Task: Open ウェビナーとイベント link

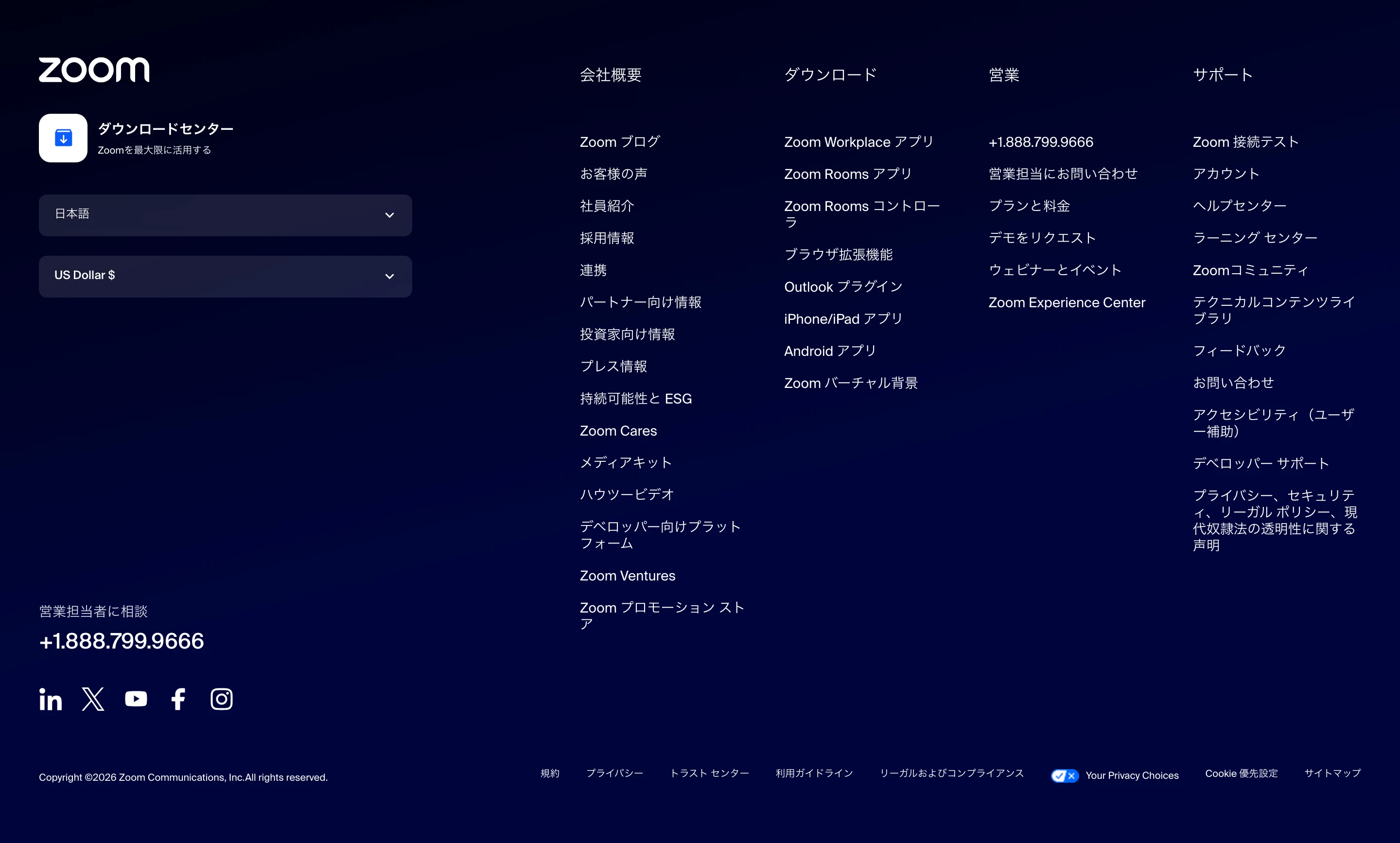Action: tap(1055, 270)
